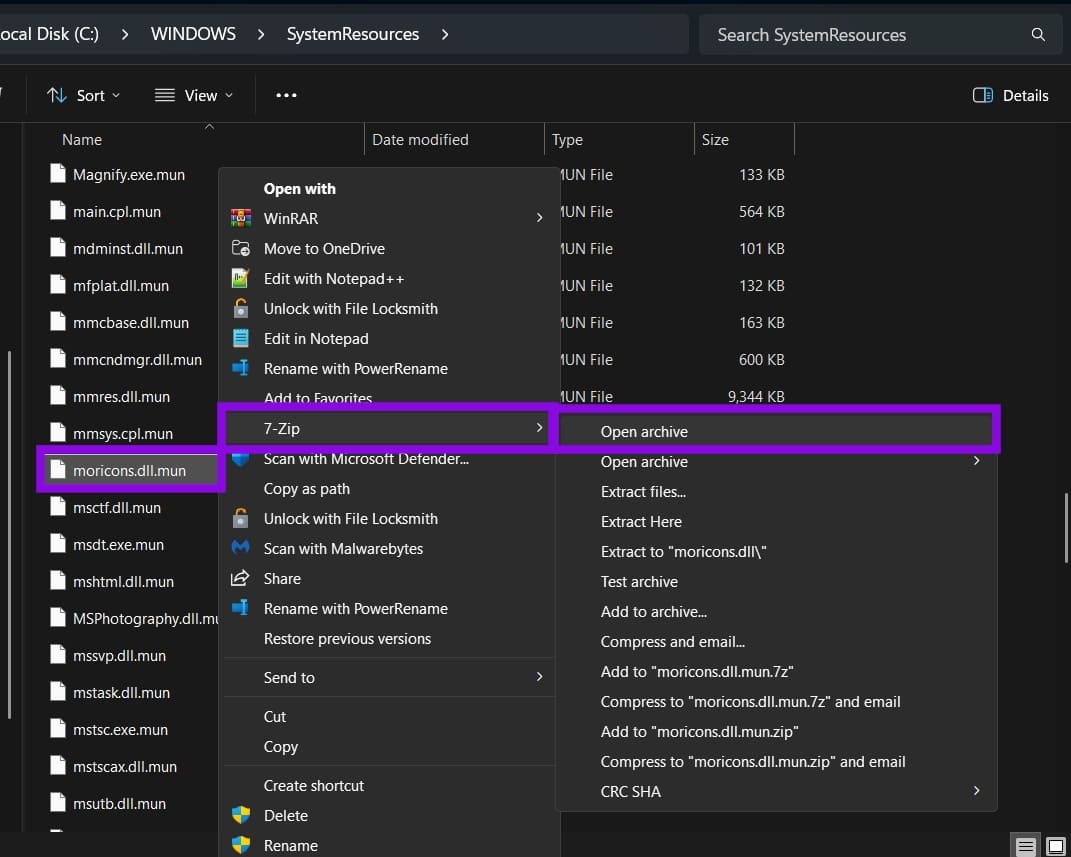Screen dimensions: 1071x857
Task: Select Cut from the context menu
Action: coord(275,716)
